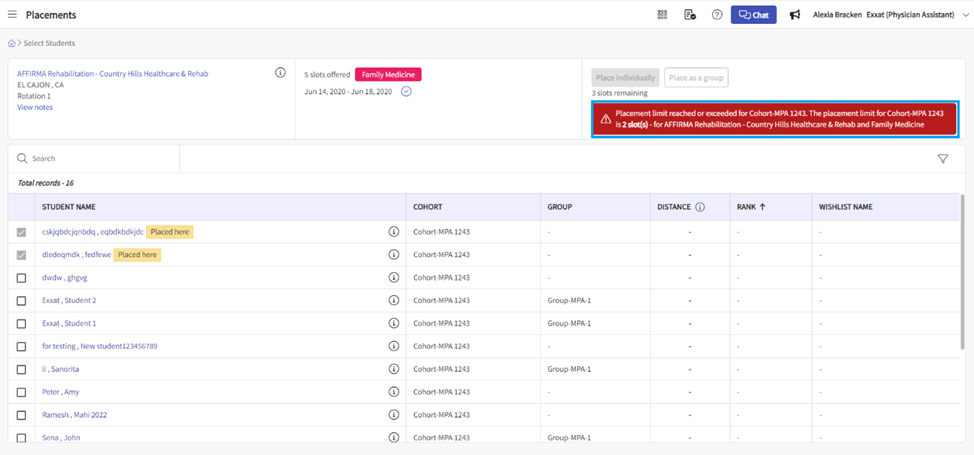Click the Cohort column header
This screenshot has width=974, height=455.
[428, 207]
